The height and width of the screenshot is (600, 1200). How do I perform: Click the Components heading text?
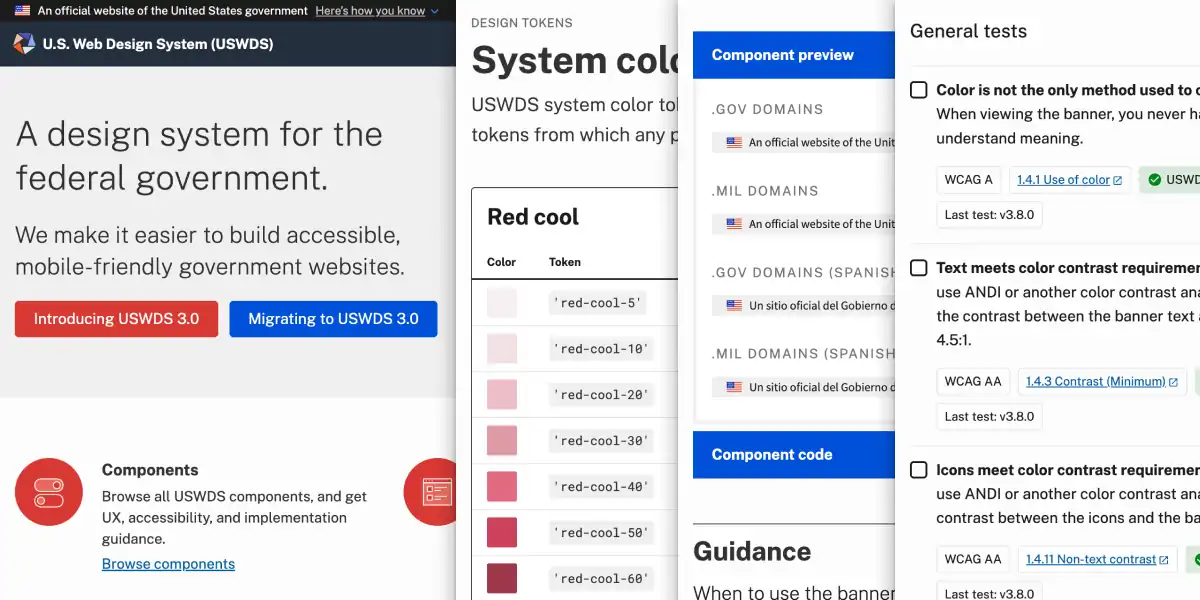[x=150, y=470]
